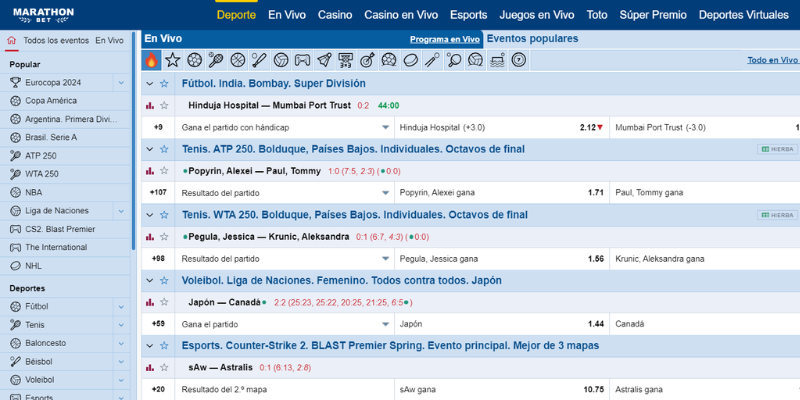Image resolution: width=800 pixels, height=400 pixels.
Task: Star the Fútbol India Bombay Super División league
Action: point(164,84)
